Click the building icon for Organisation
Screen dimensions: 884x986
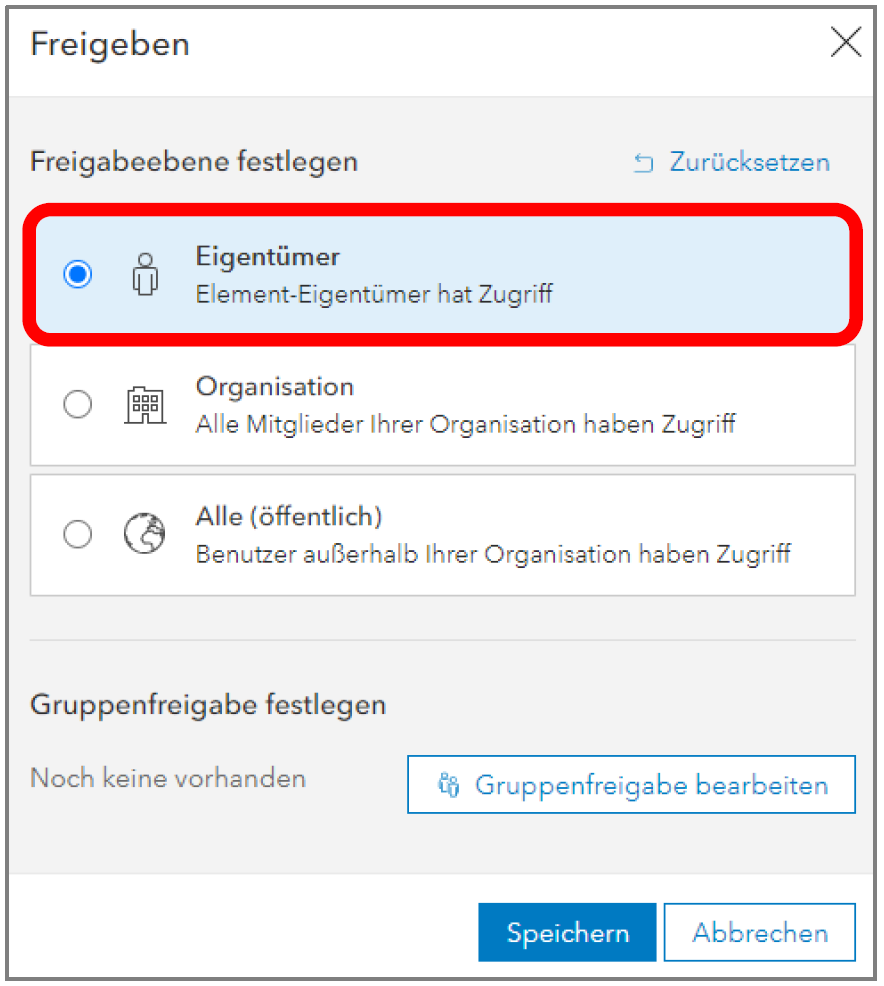(x=145, y=404)
